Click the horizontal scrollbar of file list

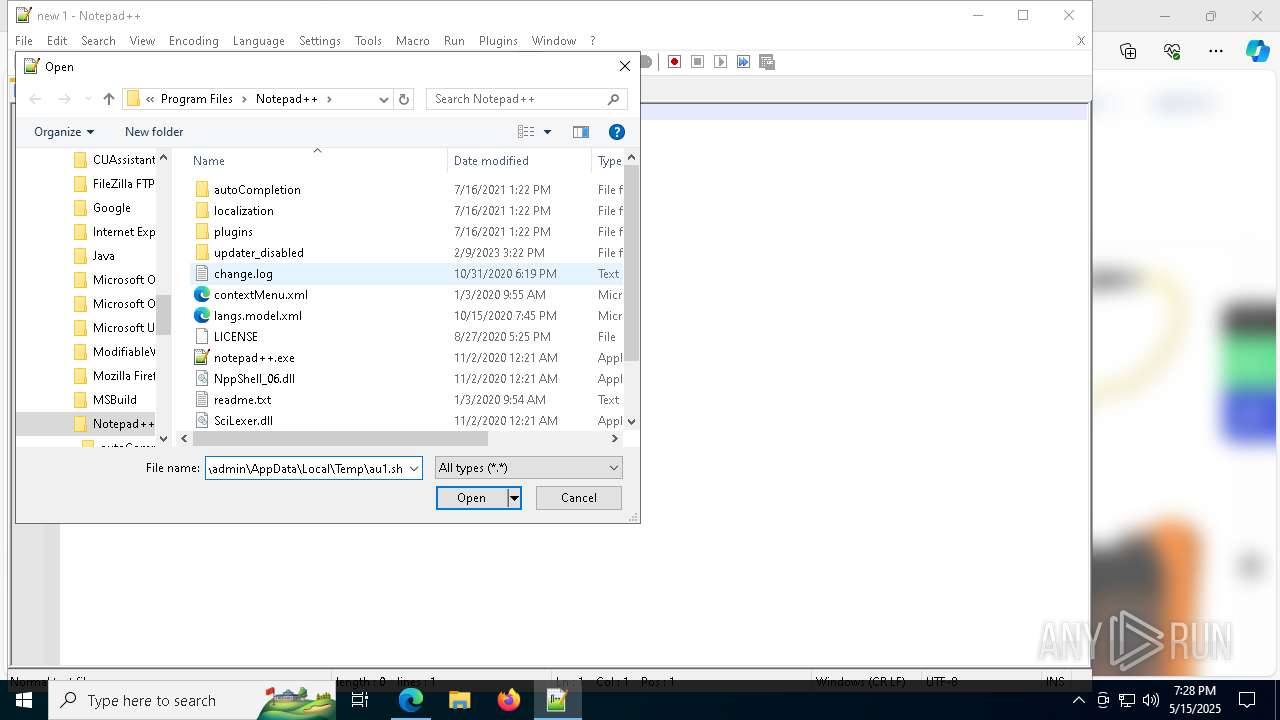341,438
